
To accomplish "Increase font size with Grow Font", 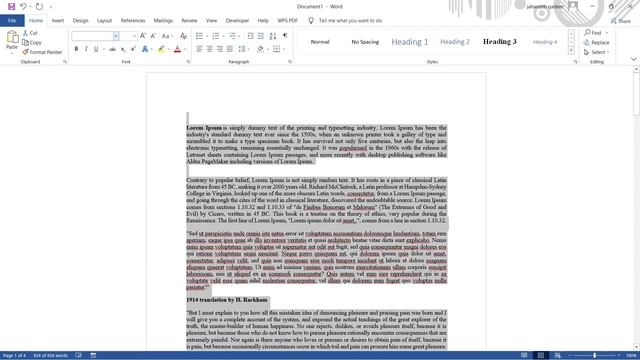I will tap(143, 36).
